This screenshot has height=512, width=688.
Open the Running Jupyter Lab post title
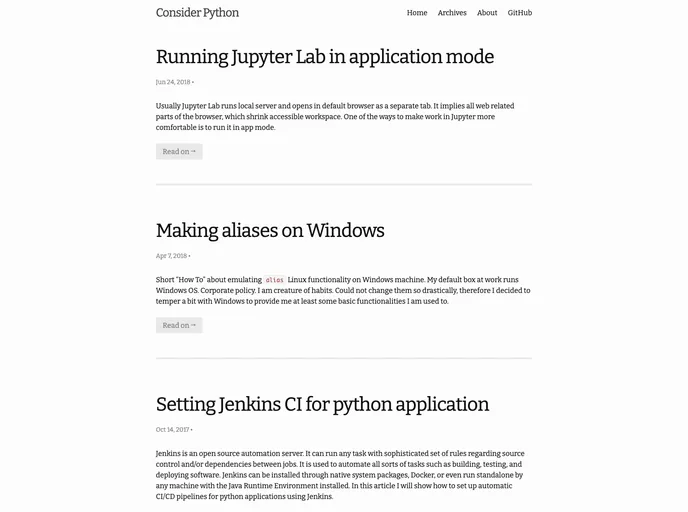tap(325, 57)
